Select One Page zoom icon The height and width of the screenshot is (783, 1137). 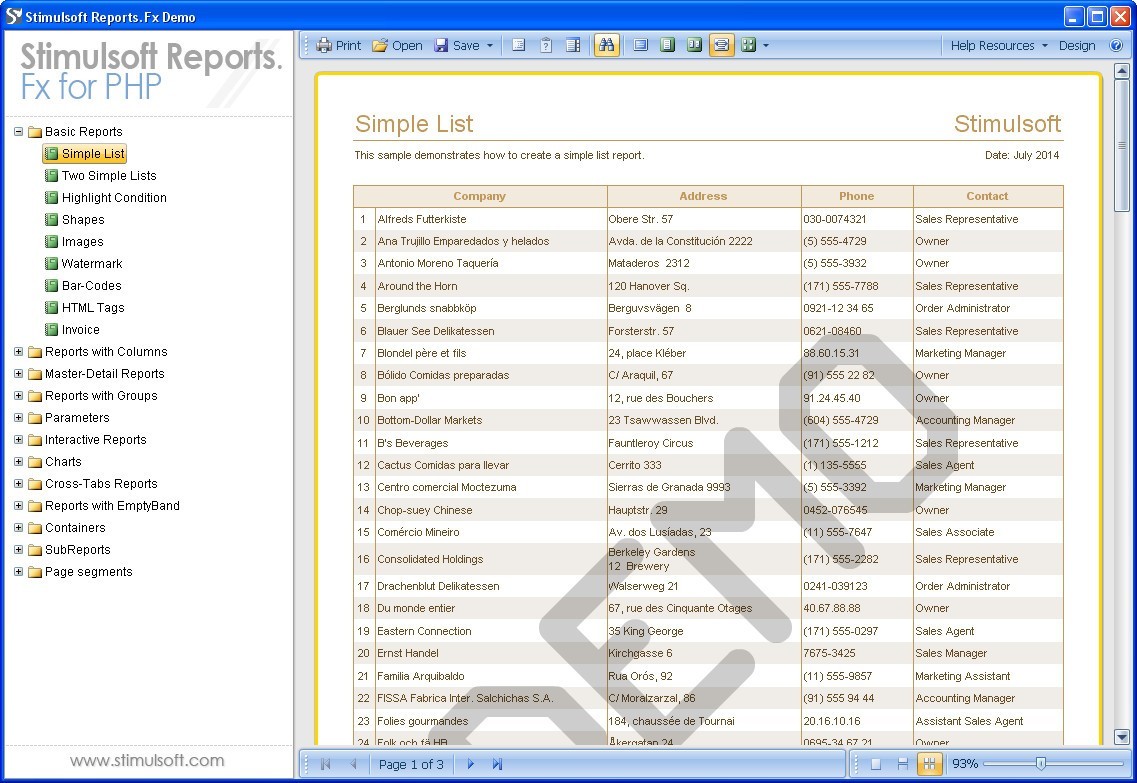coord(667,45)
